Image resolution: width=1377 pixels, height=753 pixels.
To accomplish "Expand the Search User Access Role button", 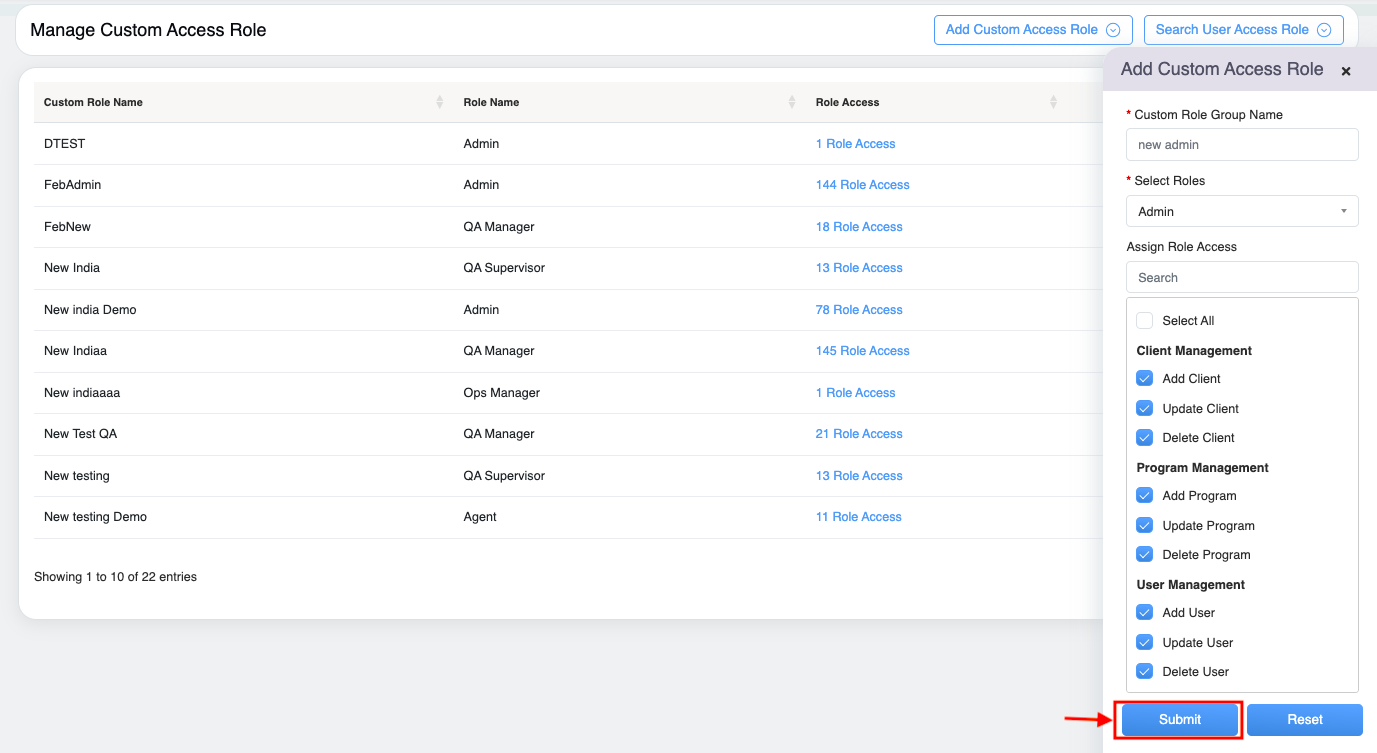I will [x=1231, y=30].
